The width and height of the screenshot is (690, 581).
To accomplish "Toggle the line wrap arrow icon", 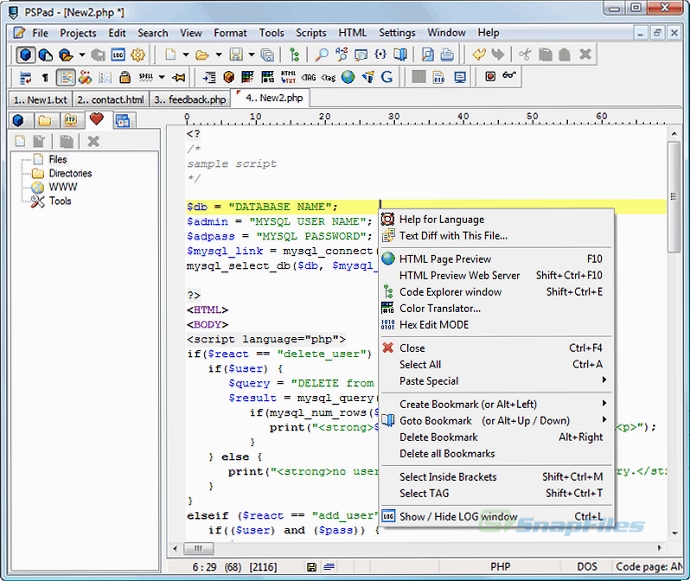I will (x=25, y=77).
